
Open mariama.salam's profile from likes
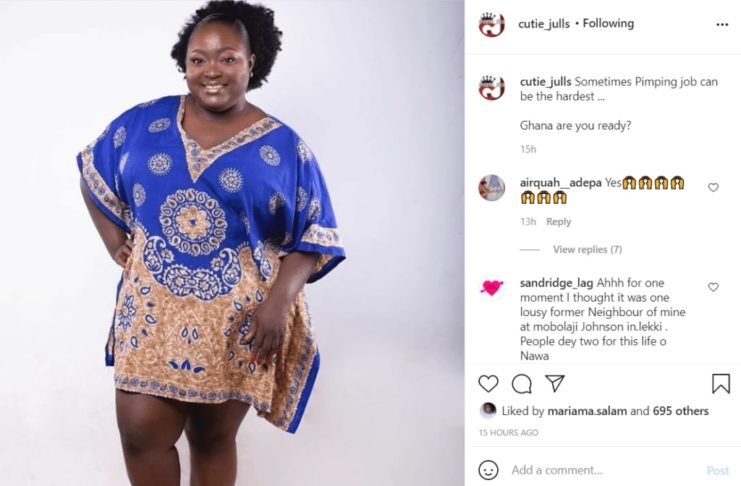pyautogui.click(x=581, y=411)
